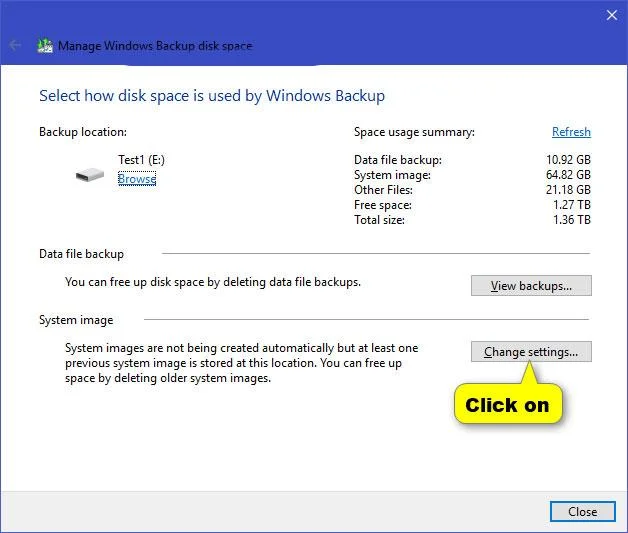Click the 'Backup location:' label
Screen dimensions: 628x533
(83, 132)
